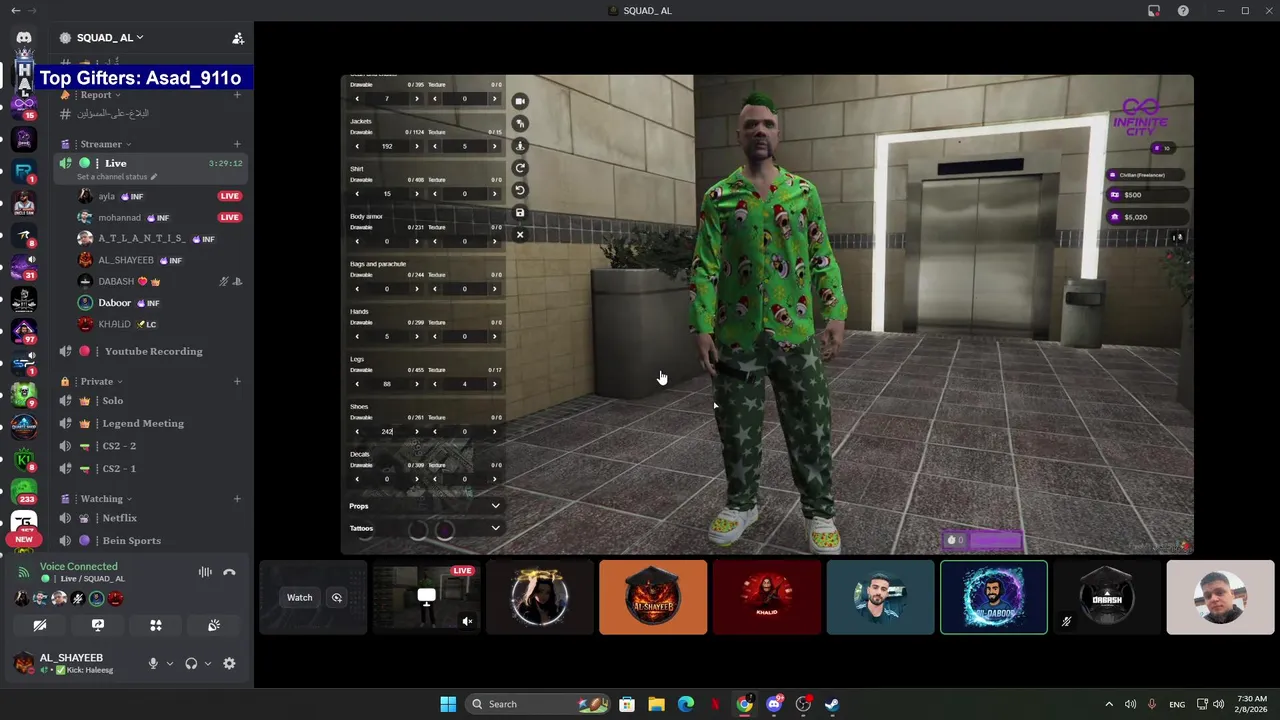The image size is (1280, 720).
Task: Click the noise suppression waveform icon
Action: tap(205, 572)
